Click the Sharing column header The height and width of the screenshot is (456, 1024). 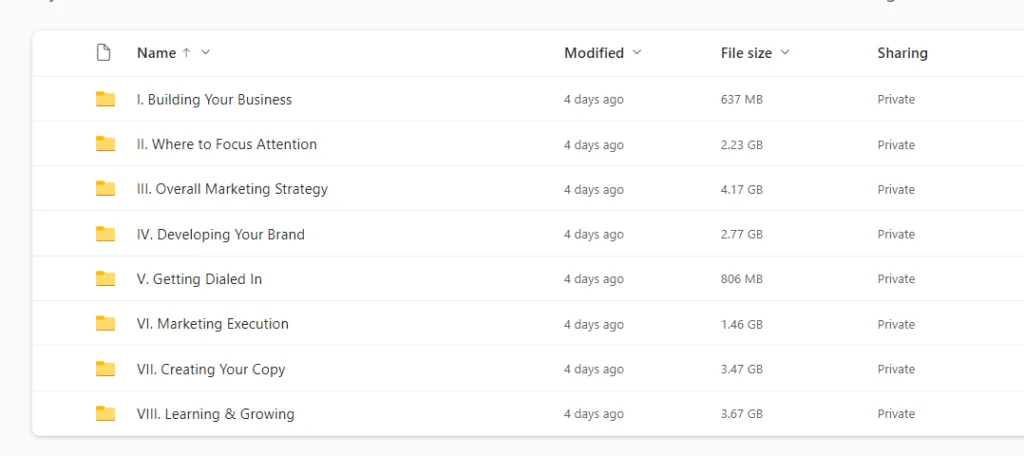coord(902,53)
